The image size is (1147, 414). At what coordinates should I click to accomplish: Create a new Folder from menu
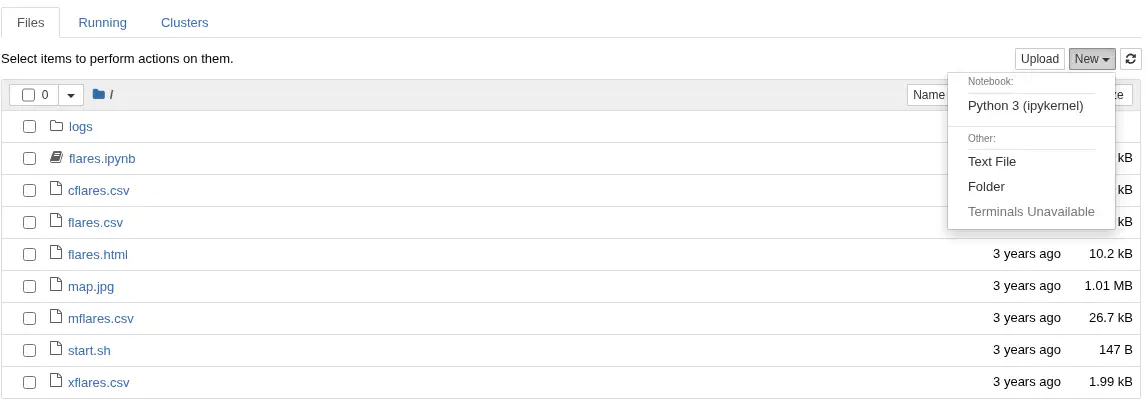[x=986, y=186]
